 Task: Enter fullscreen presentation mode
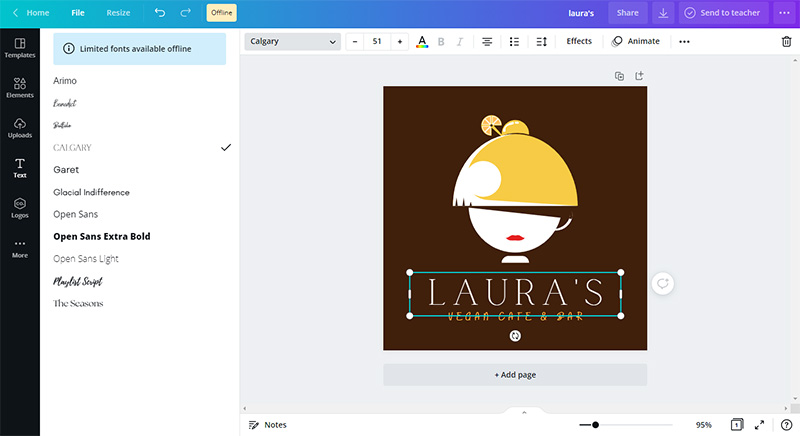(x=759, y=425)
